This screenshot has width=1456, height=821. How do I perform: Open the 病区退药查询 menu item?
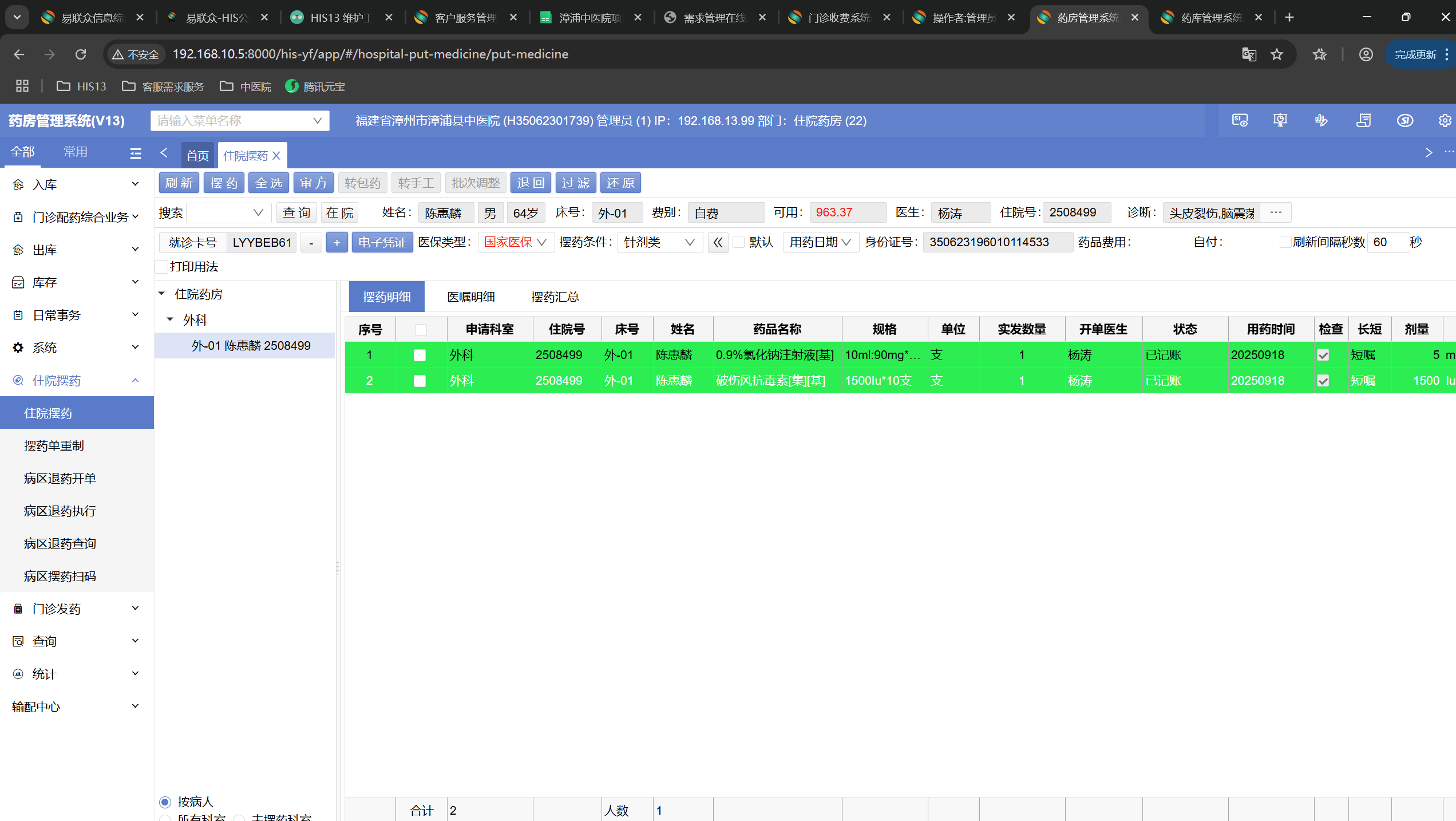[x=60, y=543]
